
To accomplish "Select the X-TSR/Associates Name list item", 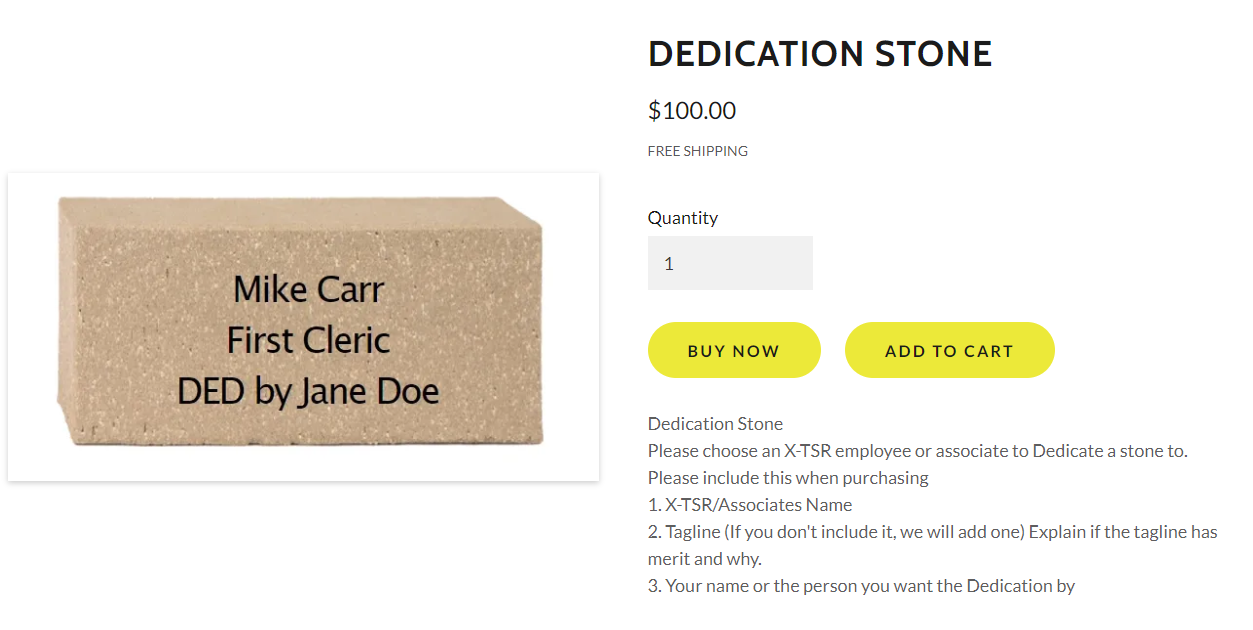I will click(x=750, y=505).
